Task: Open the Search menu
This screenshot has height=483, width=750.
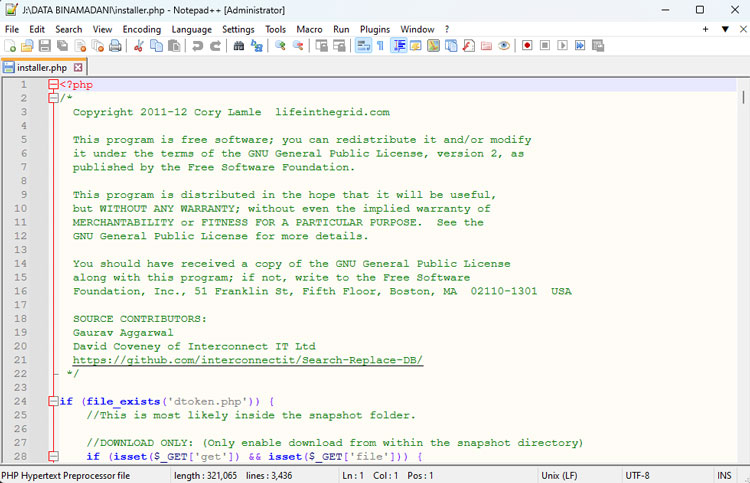Action: (x=68, y=29)
